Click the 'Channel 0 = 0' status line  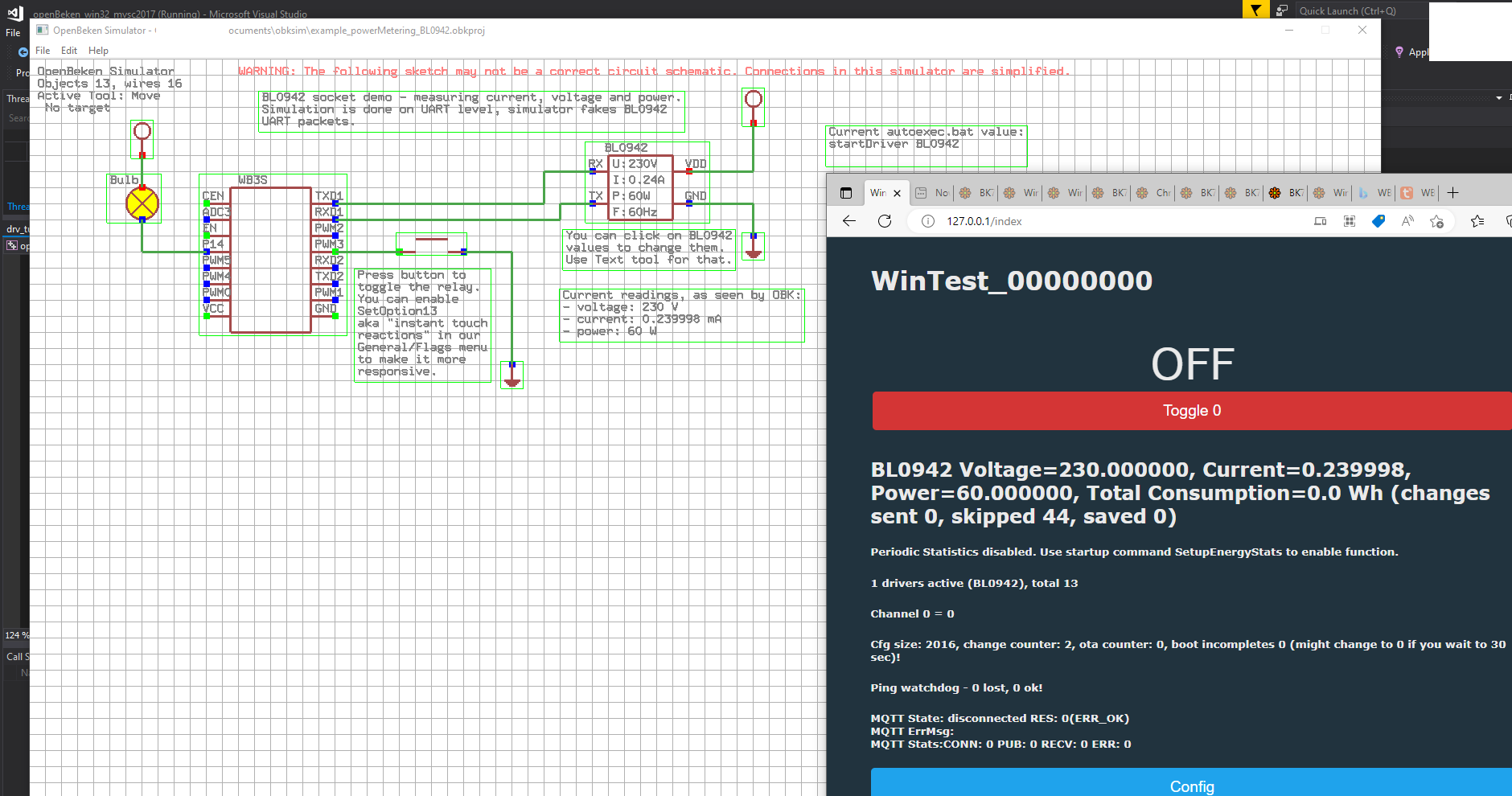point(912,613)
